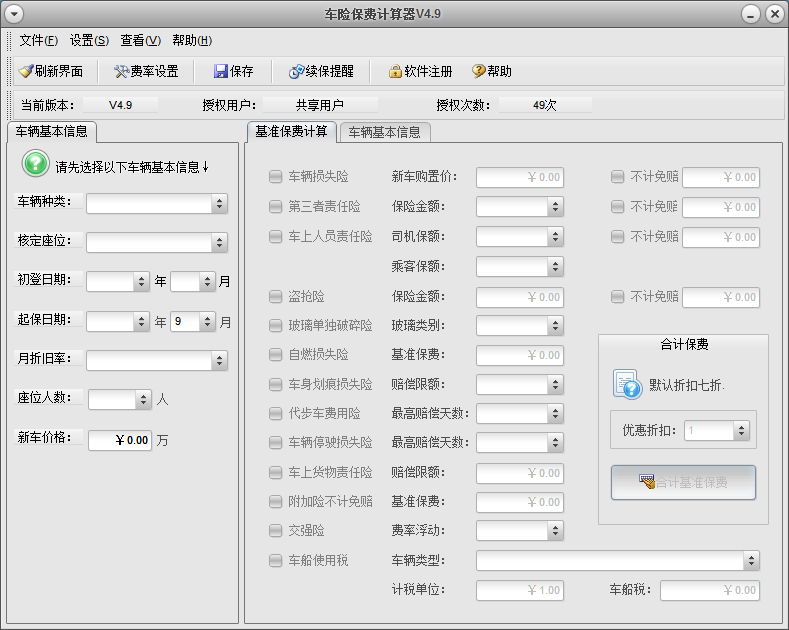Switch to the 基准保费计算 tab

291,132
